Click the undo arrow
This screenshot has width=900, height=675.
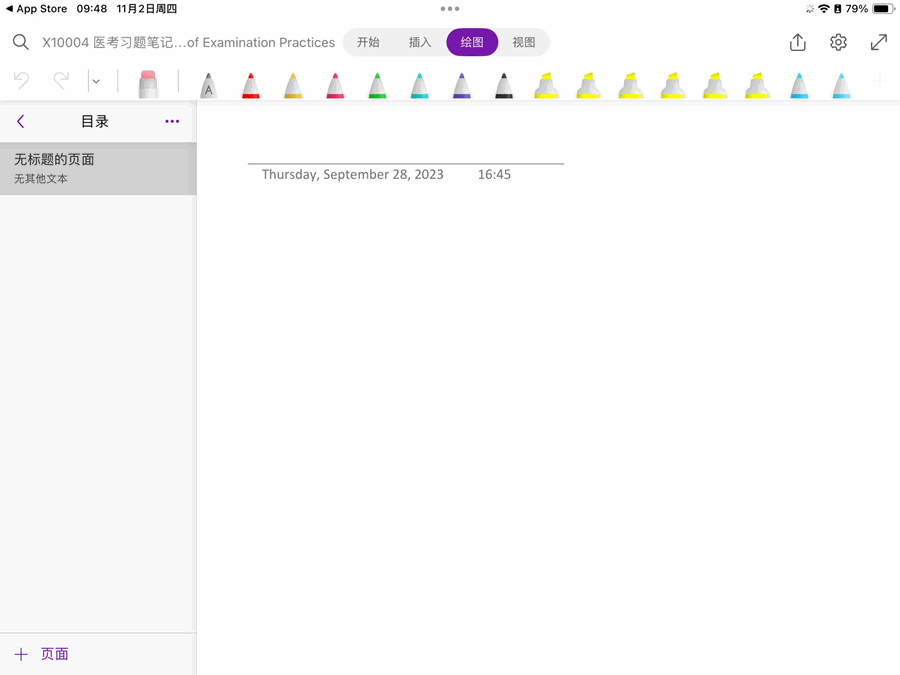tap(21, 80)
